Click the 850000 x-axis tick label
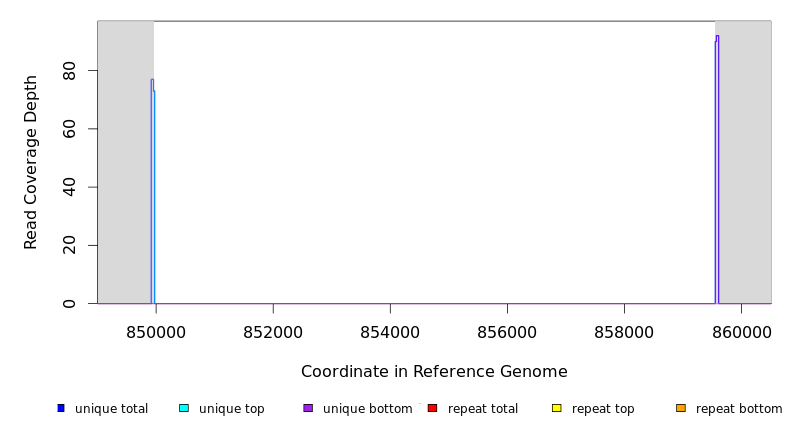Screen dimensions: 792x432 point(156,331)
